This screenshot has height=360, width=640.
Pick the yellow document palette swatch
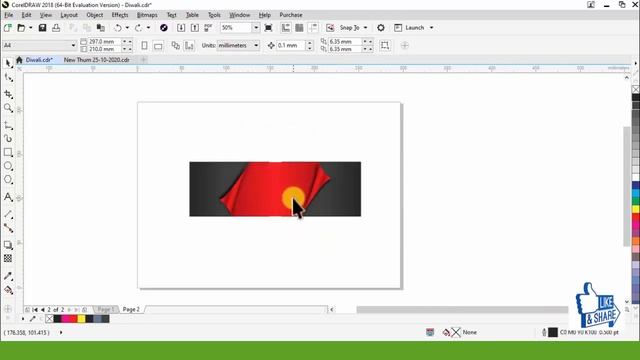[x=81, y=319]
